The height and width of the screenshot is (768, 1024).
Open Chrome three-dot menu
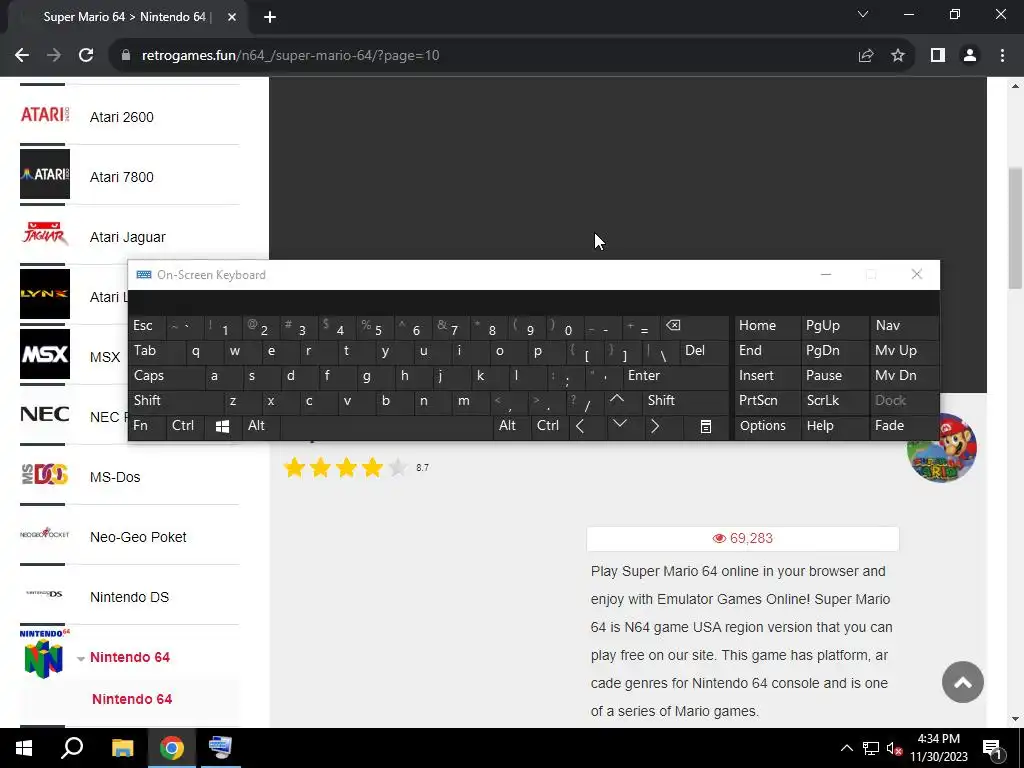coord(1002,56)
